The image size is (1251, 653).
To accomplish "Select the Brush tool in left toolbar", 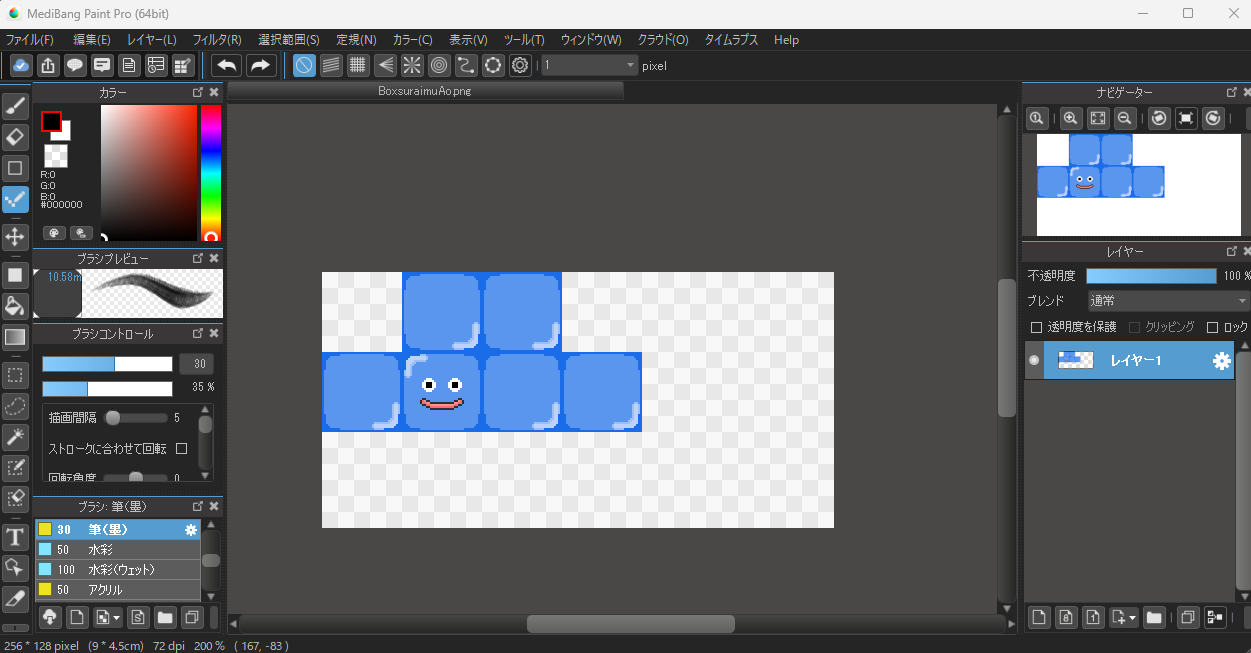I will (15, 106).
